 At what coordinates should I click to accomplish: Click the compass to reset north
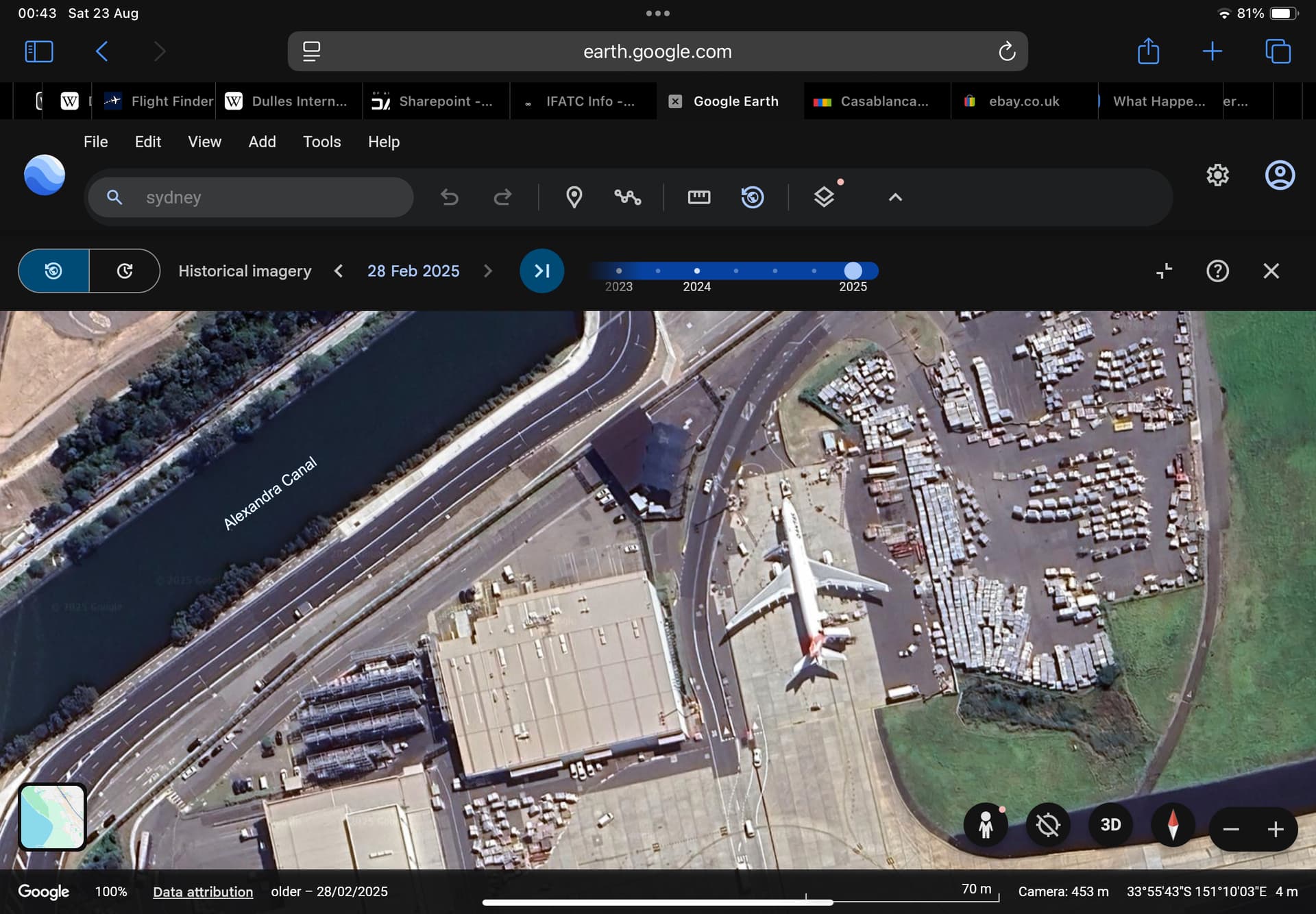pos(1173,826)
